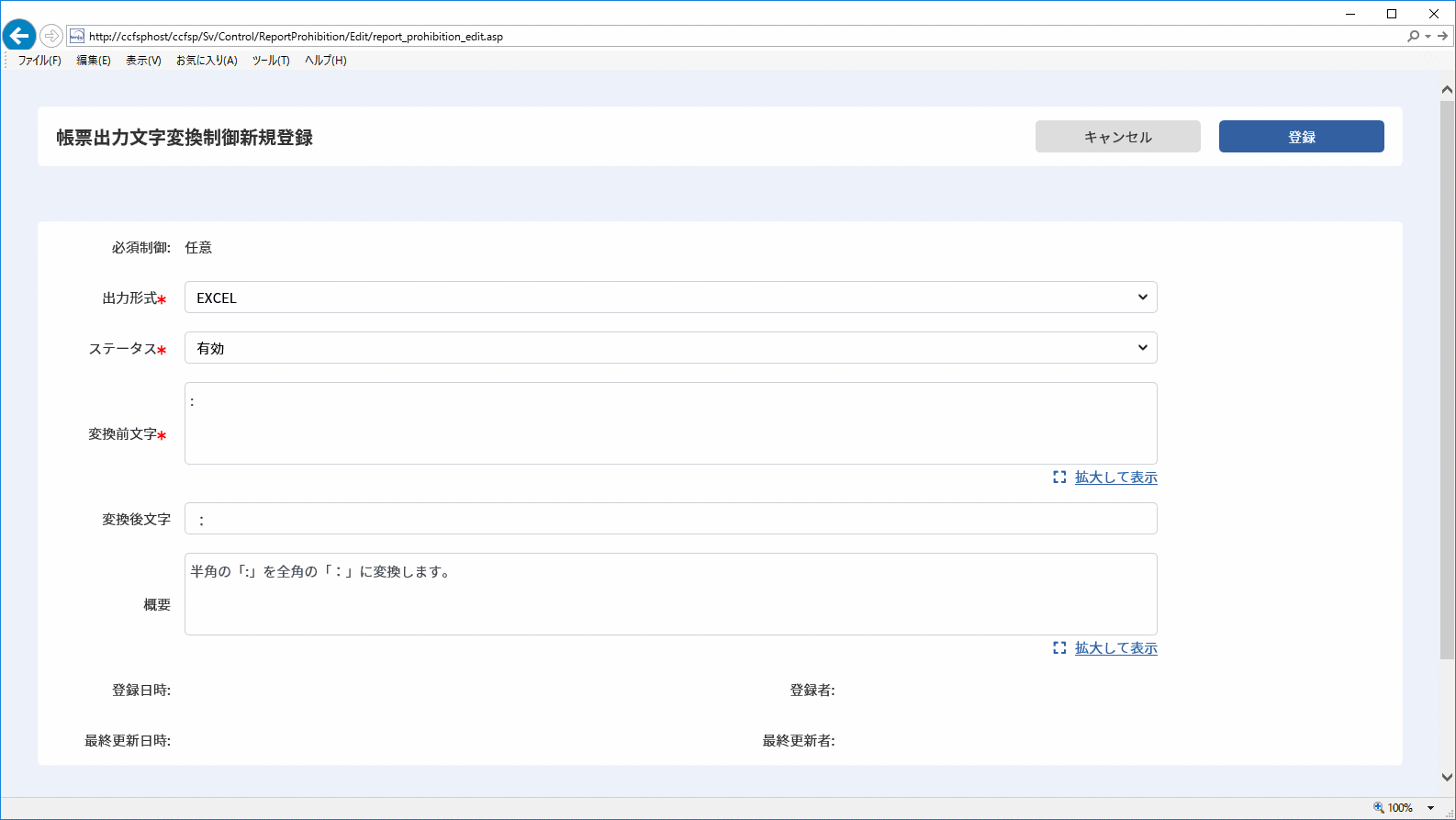Click the キャンセル button

(x=1118, y=137)
